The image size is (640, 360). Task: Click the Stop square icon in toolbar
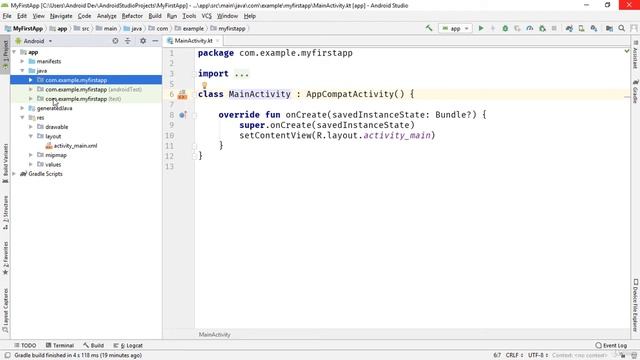[554, 28]
